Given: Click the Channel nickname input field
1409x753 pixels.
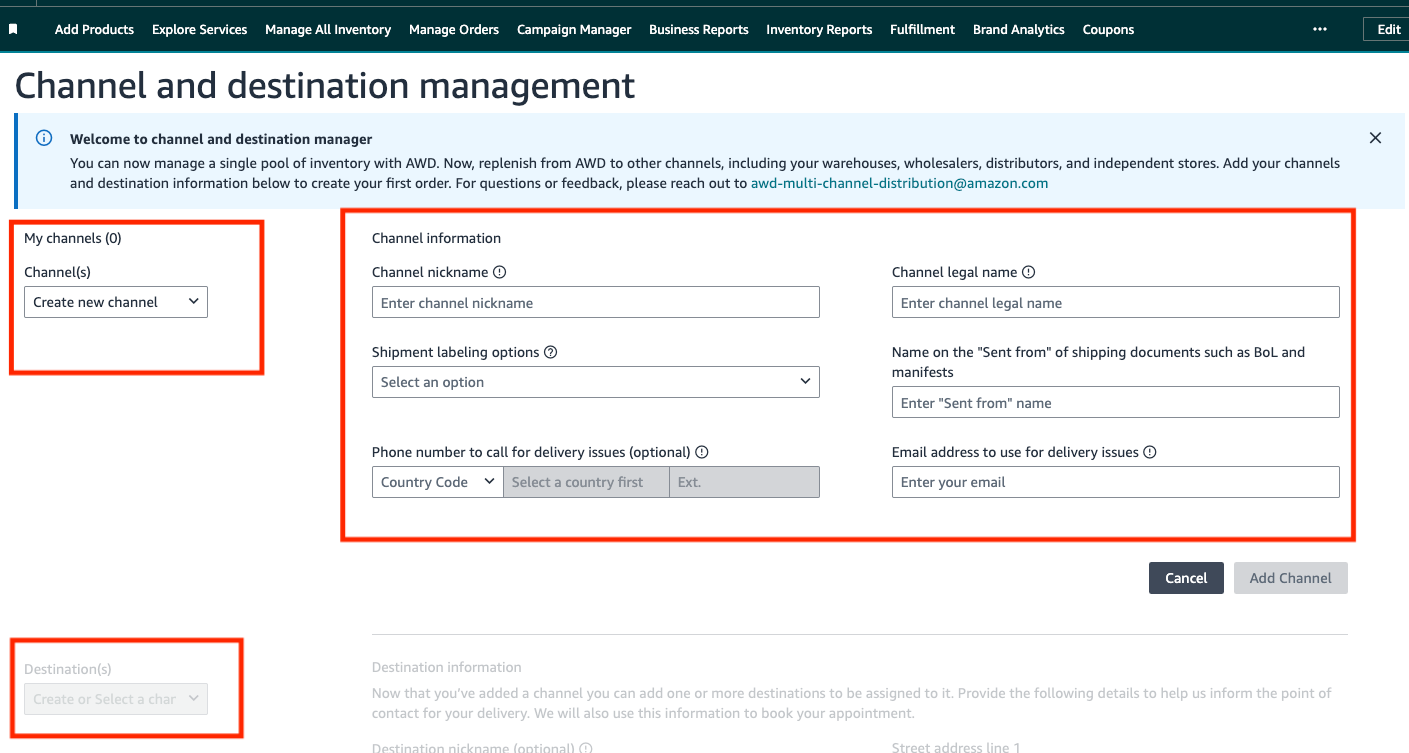Looking at the screenshot, I should [595, 303].
